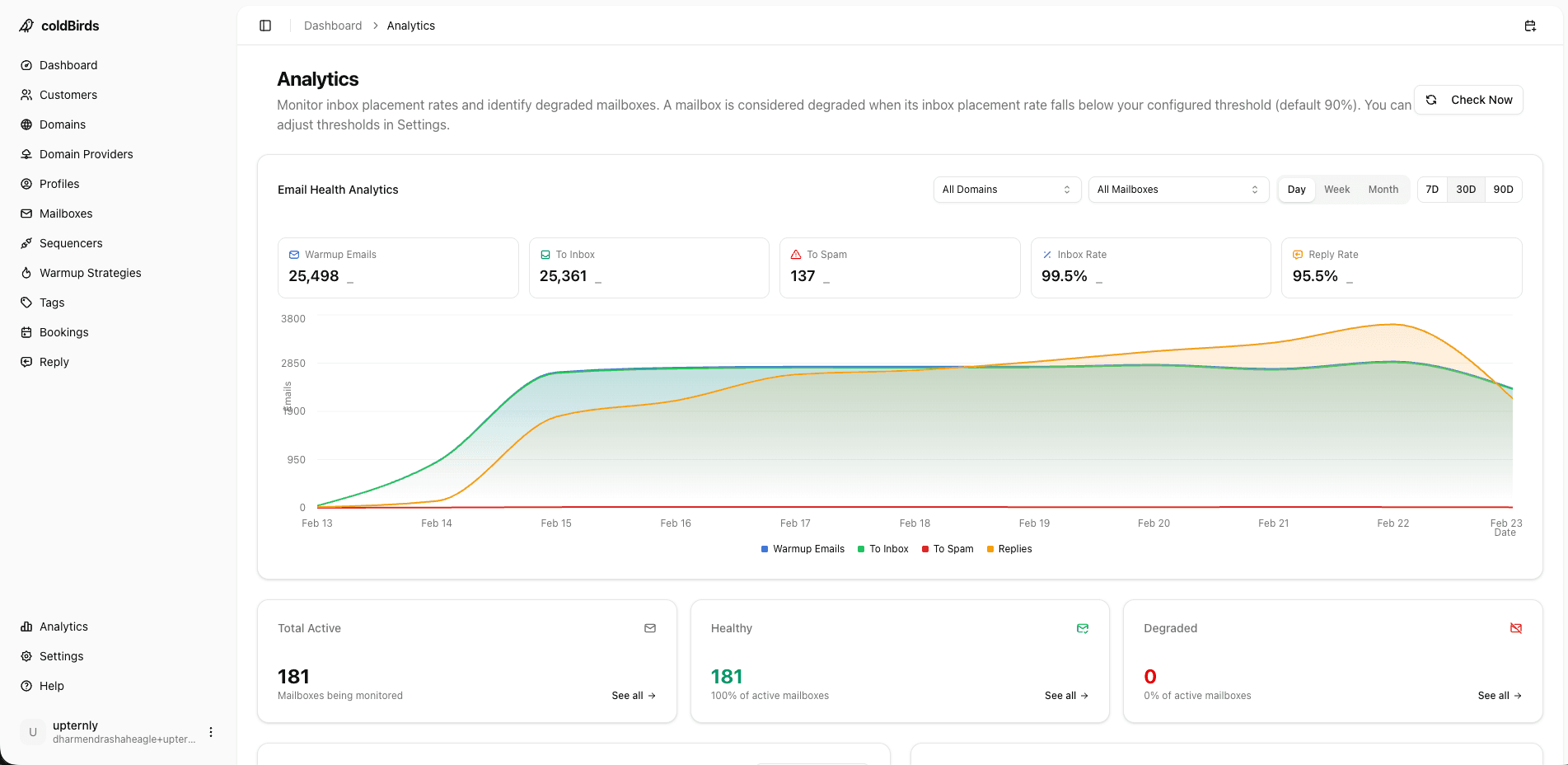The image size is (1568, 765).
Task: Go to the Analytics breadcrumb tab
Action: 410,26
